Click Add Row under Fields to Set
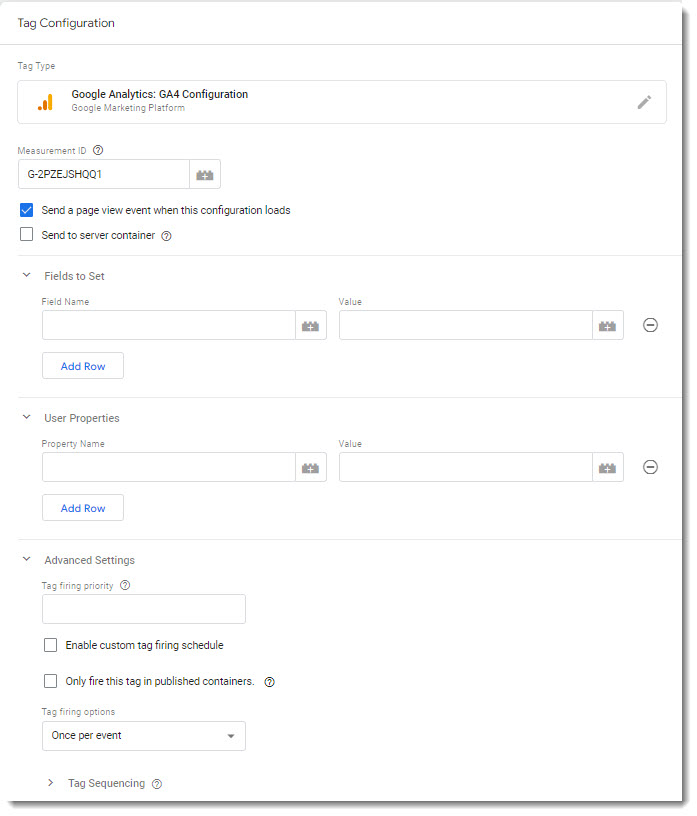This screenshot has height=816, width=697. [83, 366]
